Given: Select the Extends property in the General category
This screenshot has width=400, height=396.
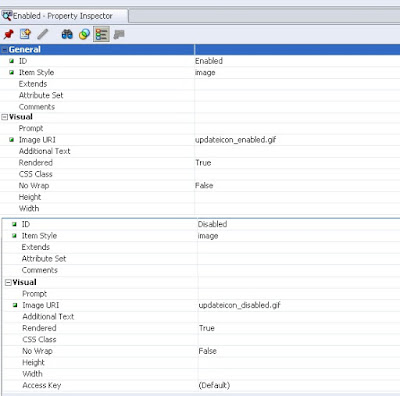Looking at the screenshot, I should pos(33,84).
